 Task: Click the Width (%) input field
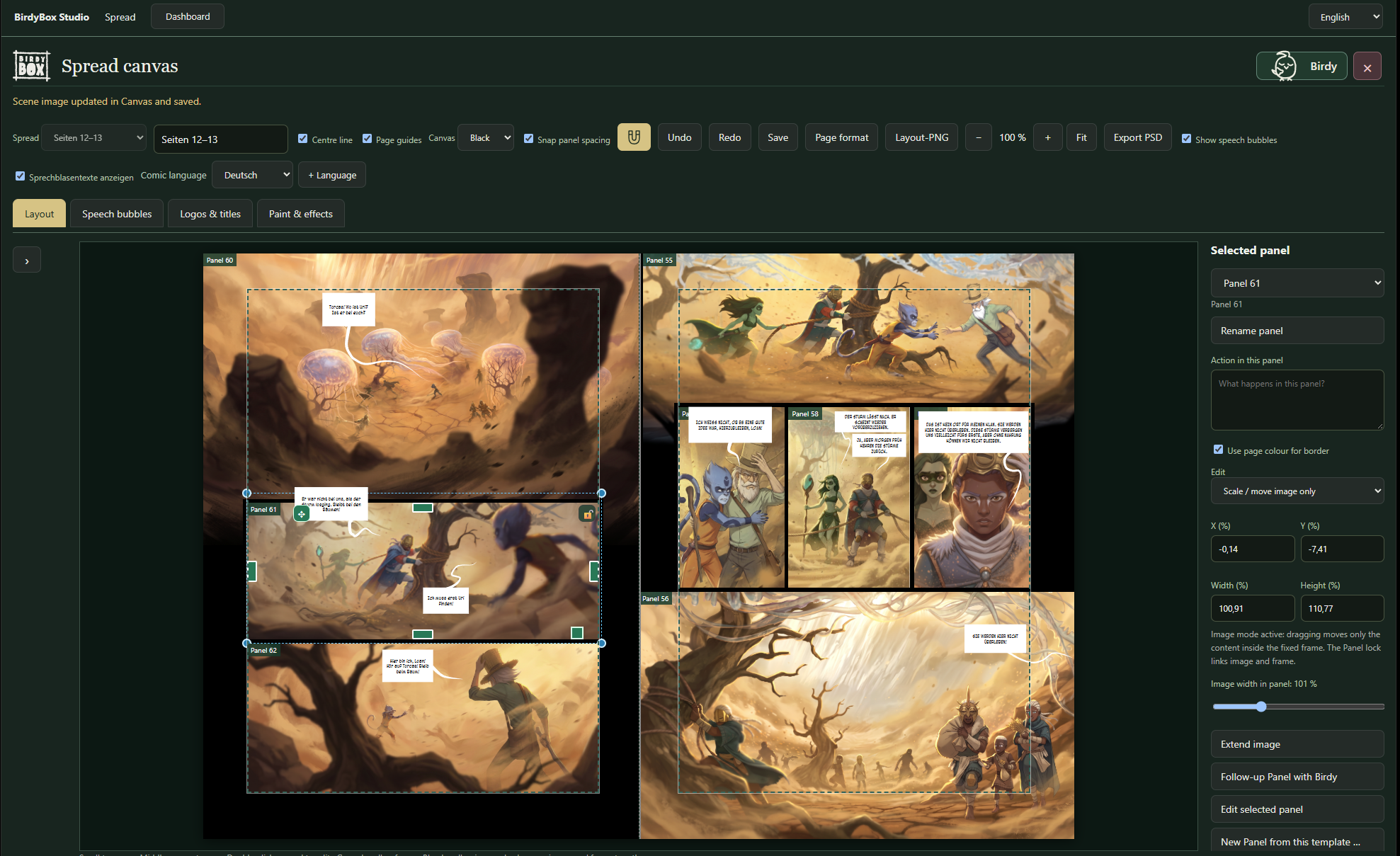click(1253, 608)
